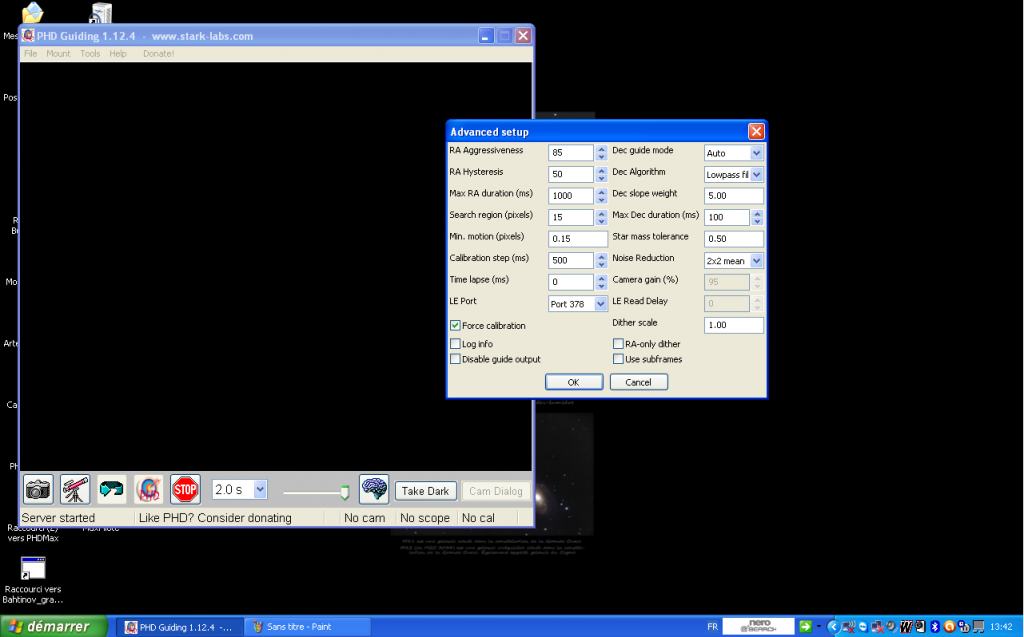Start guiding with the PHD star icon
This screenshot has height=637, width=1024.
148,489
